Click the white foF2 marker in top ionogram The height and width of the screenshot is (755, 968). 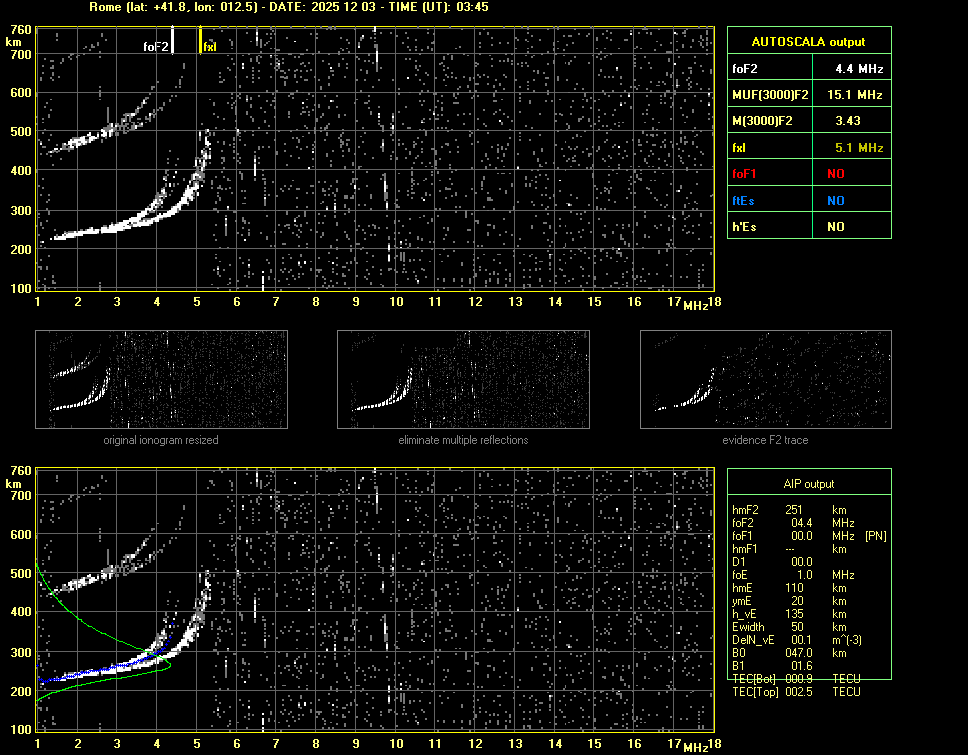172,40
